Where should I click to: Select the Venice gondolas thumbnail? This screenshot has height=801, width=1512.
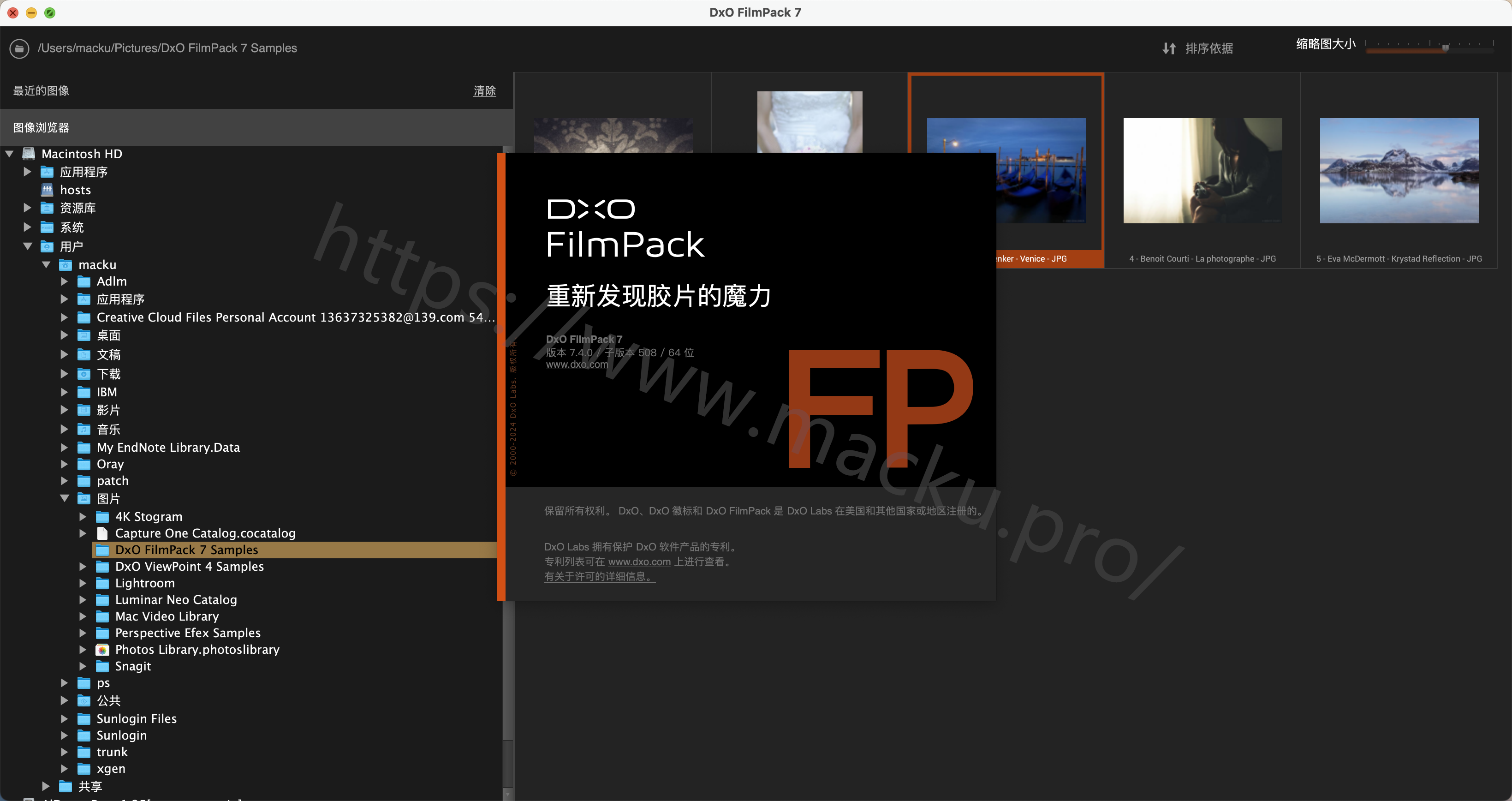pyautogui.click(x=1041, y=170)
